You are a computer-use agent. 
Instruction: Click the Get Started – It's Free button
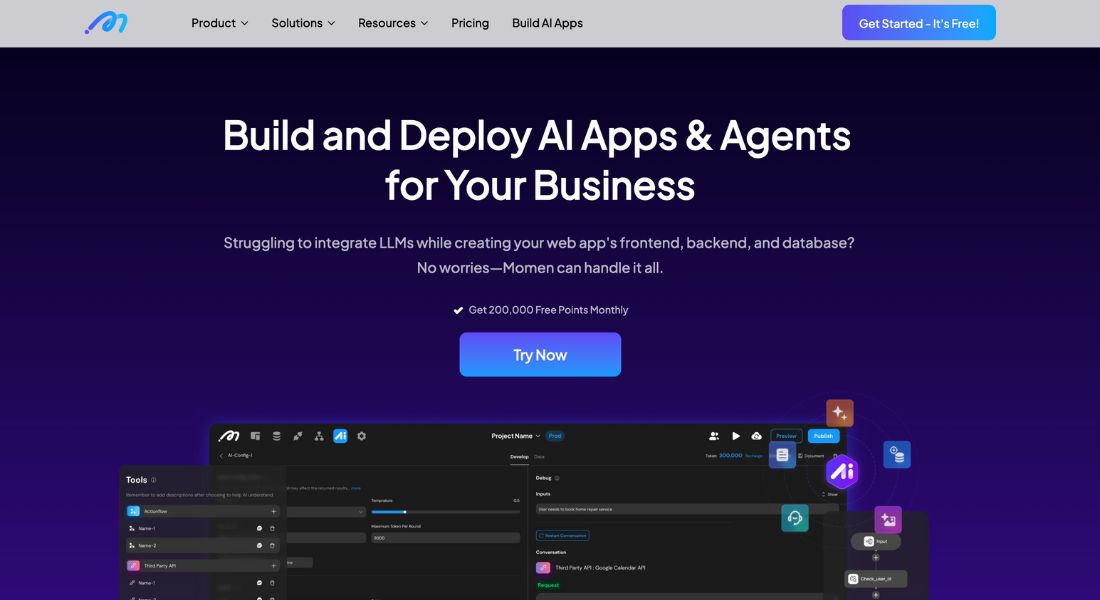[918, 22]
